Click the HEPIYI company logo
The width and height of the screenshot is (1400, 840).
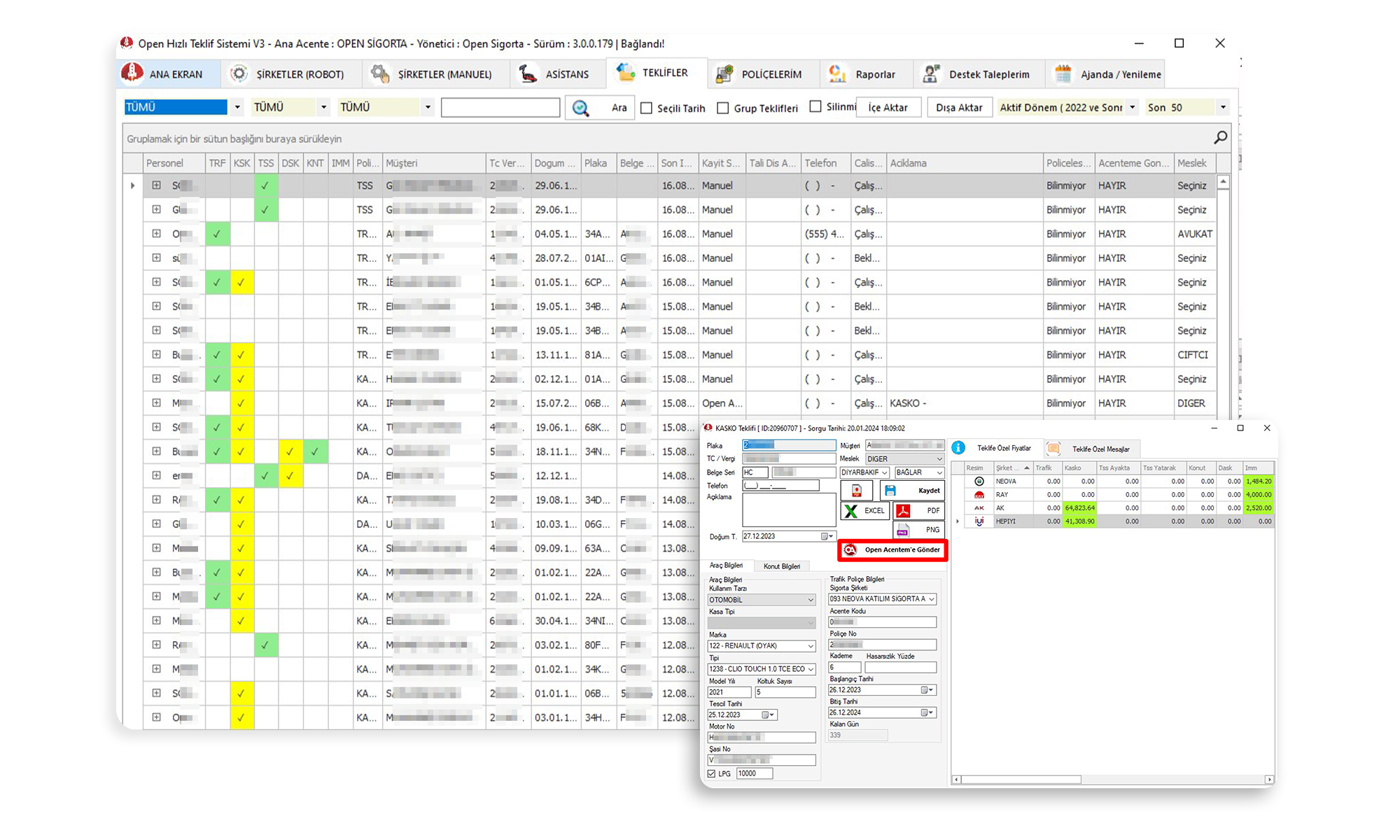pos(979,521)
